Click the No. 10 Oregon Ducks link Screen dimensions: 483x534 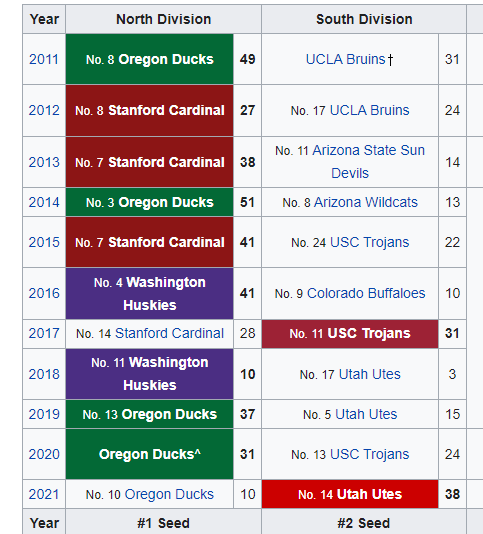tap(169, 494)
